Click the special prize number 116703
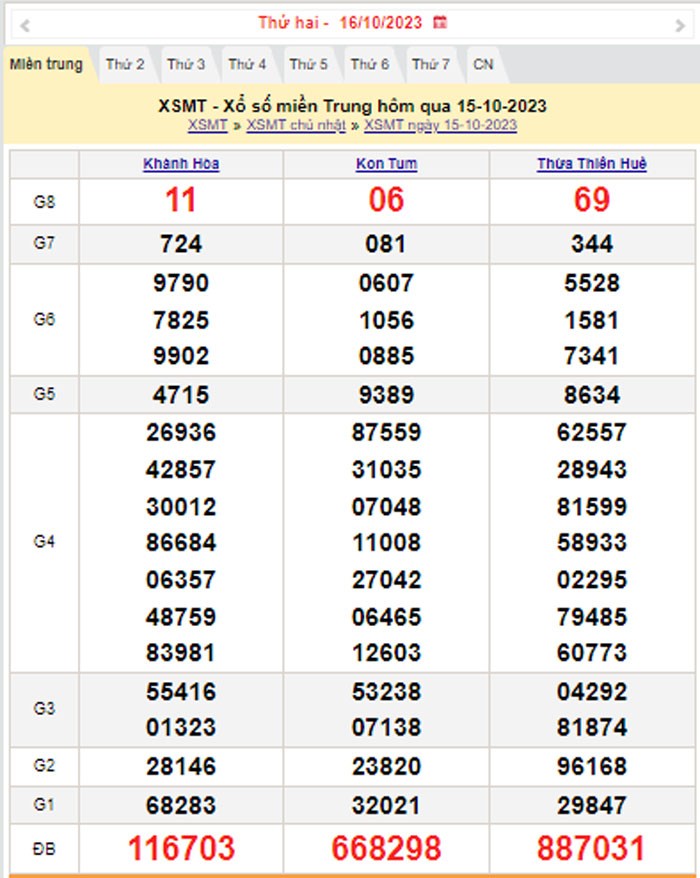 [x=181, y=849]
